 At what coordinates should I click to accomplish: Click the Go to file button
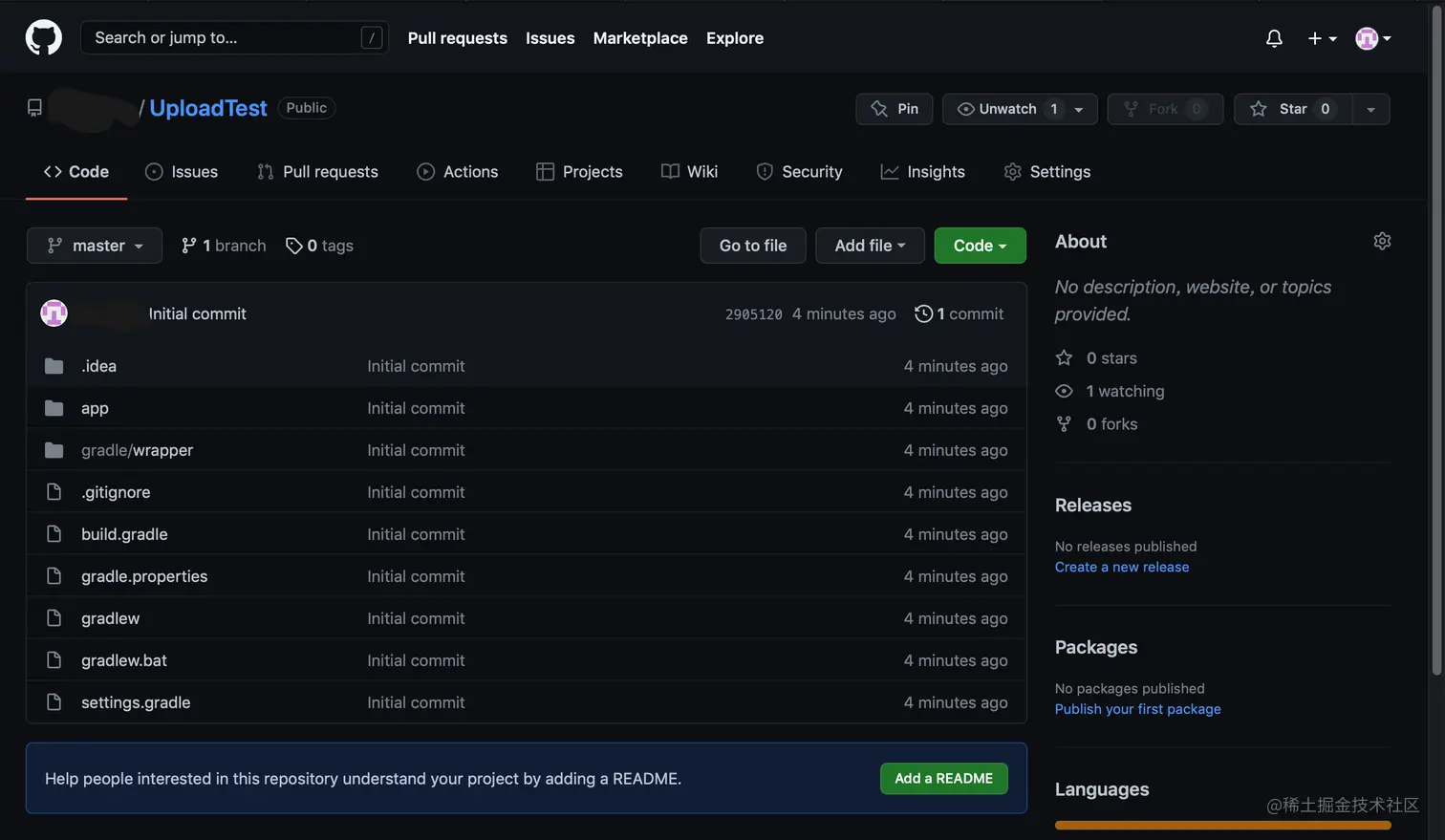[x=753, y=246]
